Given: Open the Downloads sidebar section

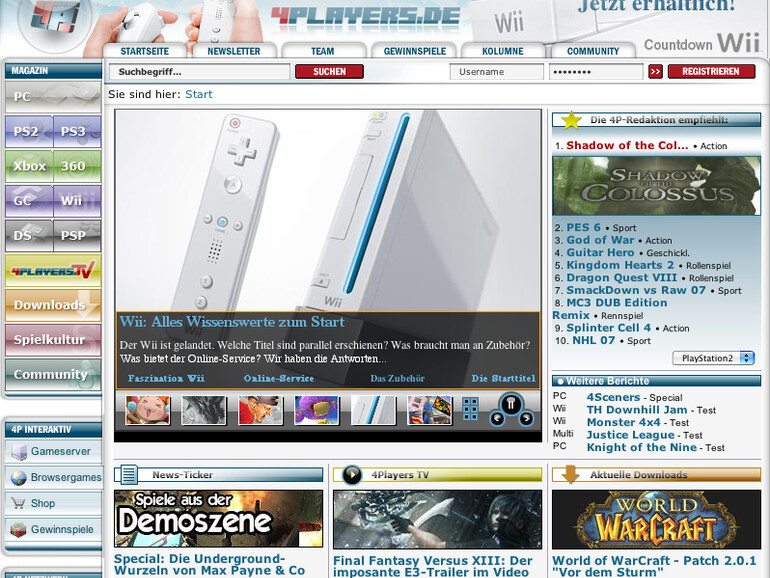Looking at the screenshot, I should point(53,305).
